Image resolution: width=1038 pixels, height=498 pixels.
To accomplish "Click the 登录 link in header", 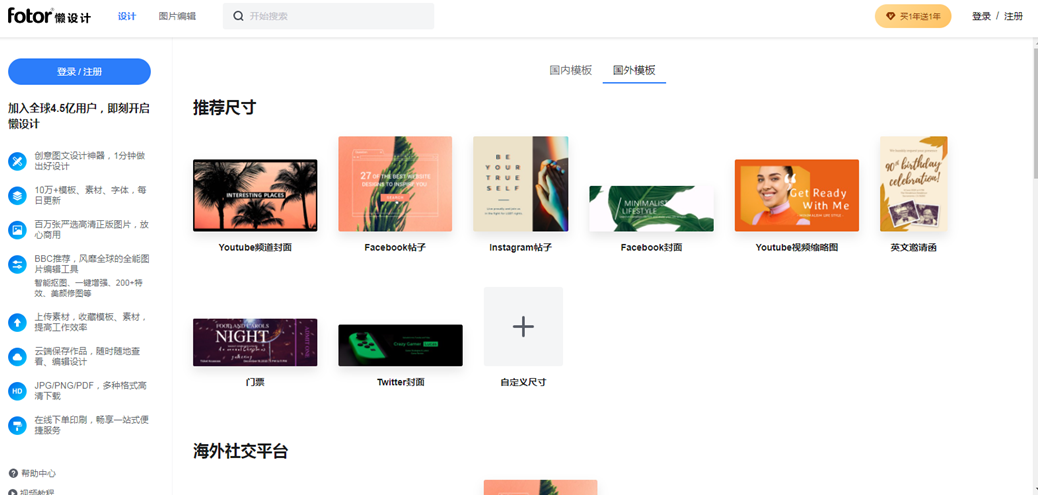I will pyautogui.click(x=981, y=17).
